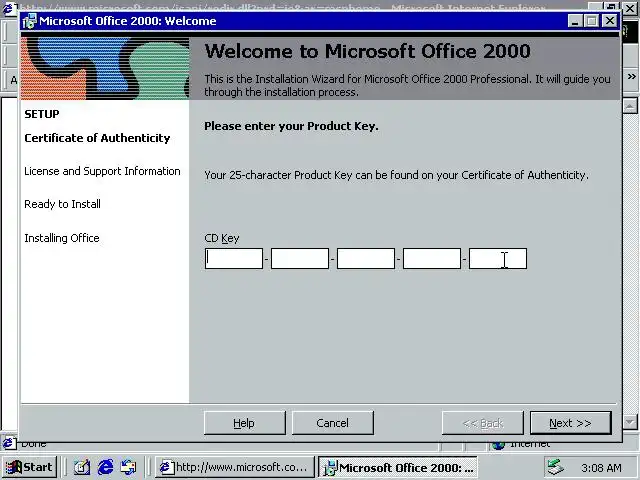Viewport: 640px width, 480px height.
Task: Cancel the Office 2000 installation
Action: 333,423
